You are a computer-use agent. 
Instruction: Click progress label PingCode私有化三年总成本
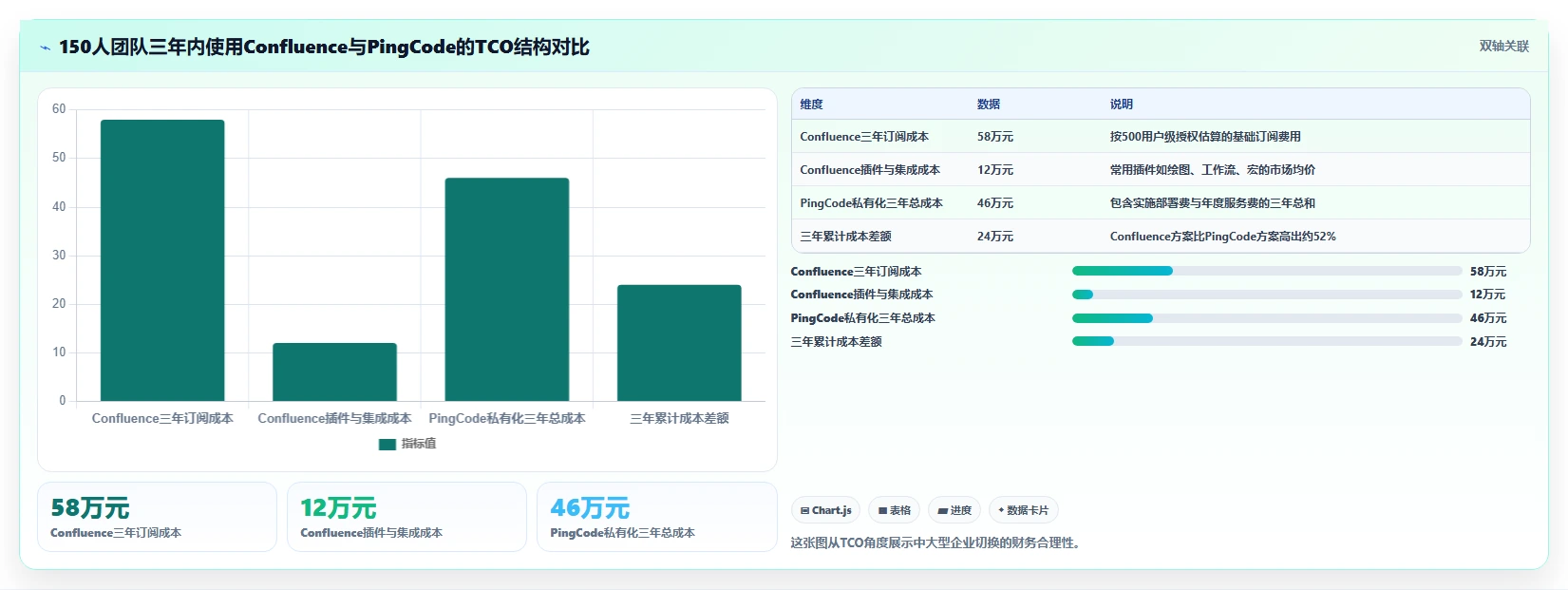[x=863, y=318]
